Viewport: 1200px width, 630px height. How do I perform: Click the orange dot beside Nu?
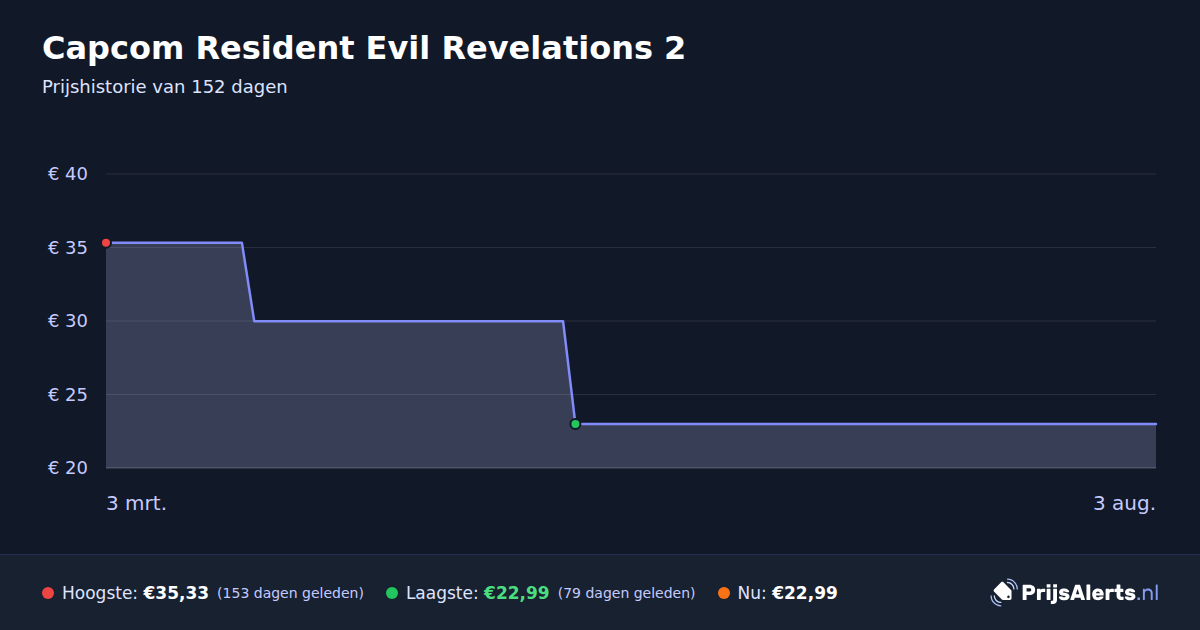pos(723,593)
